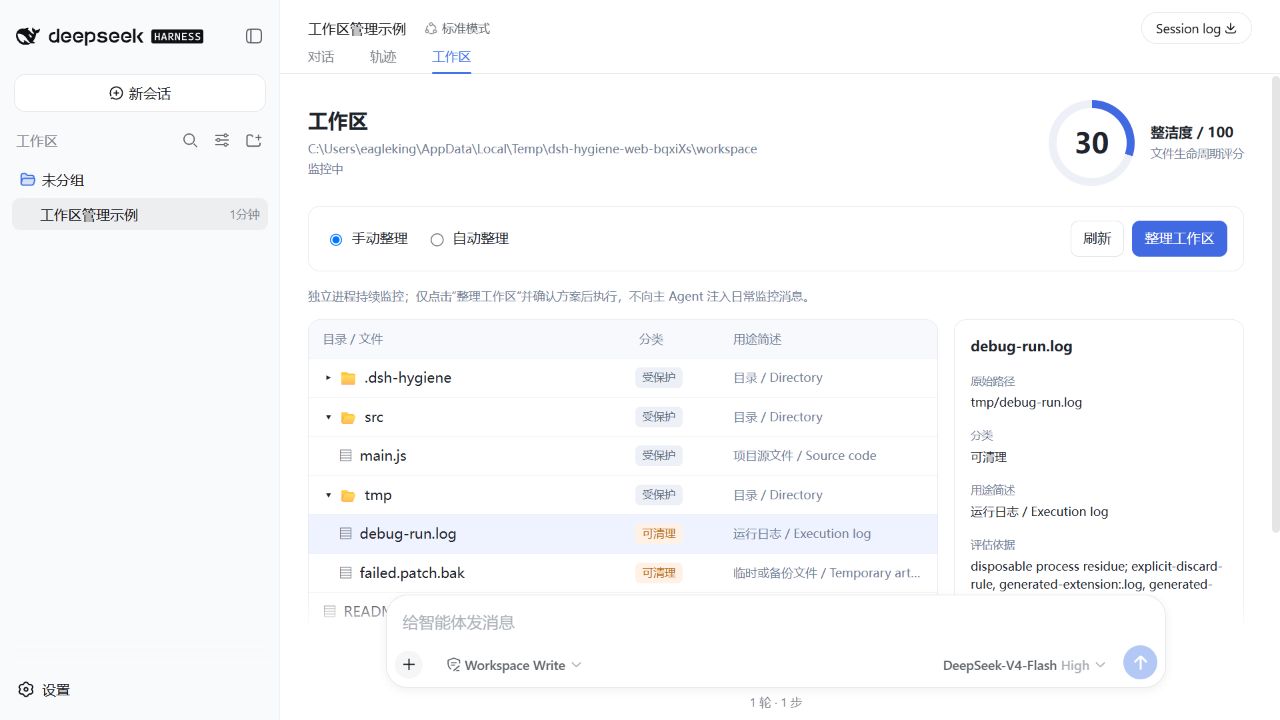Viewport: 1280px width, 720px height.
Task: Click the cleanliness score ring showing 30
Action: point(1092,143)
